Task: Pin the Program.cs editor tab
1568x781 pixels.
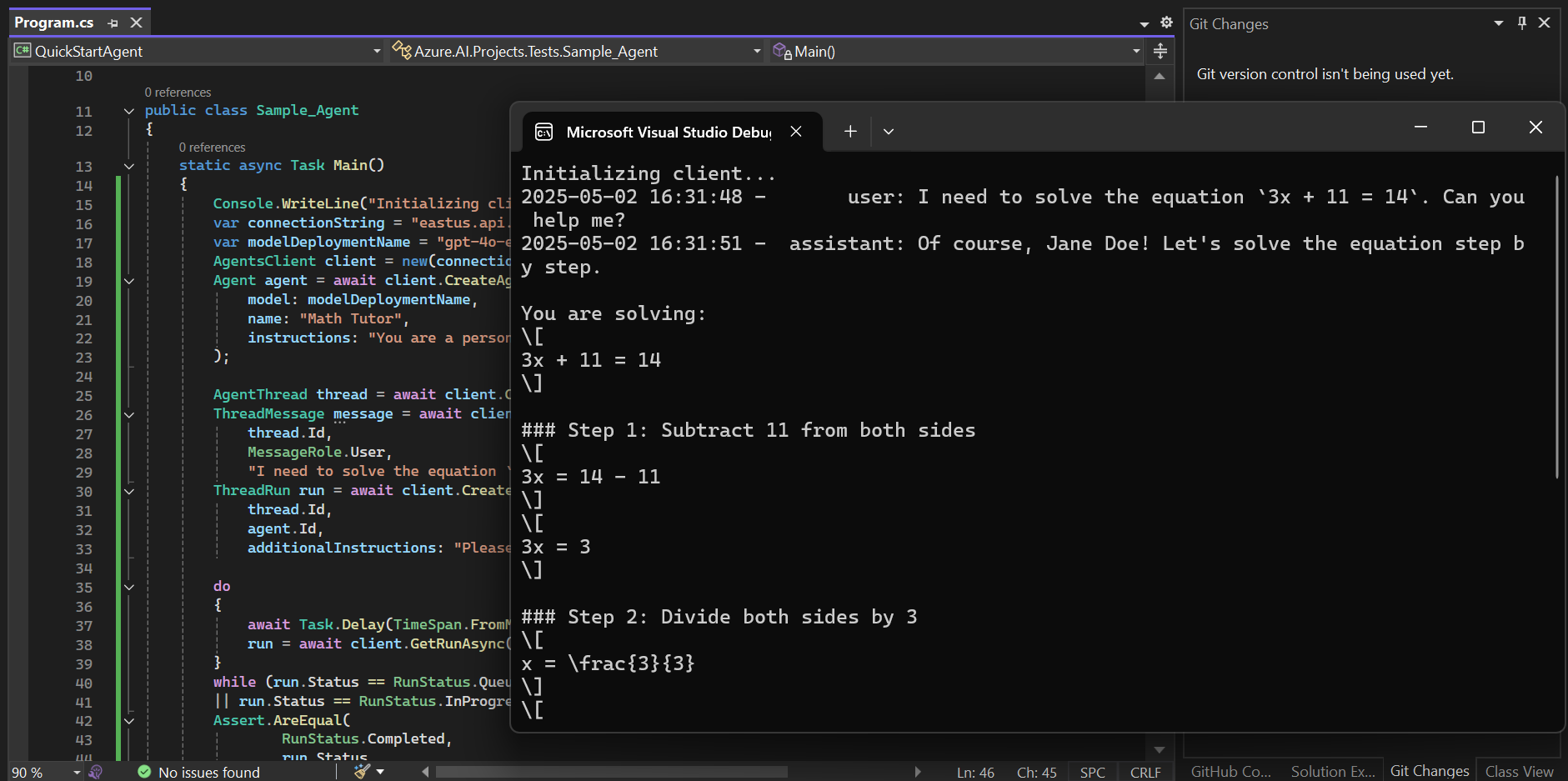Action: click(x=113, y=23)
